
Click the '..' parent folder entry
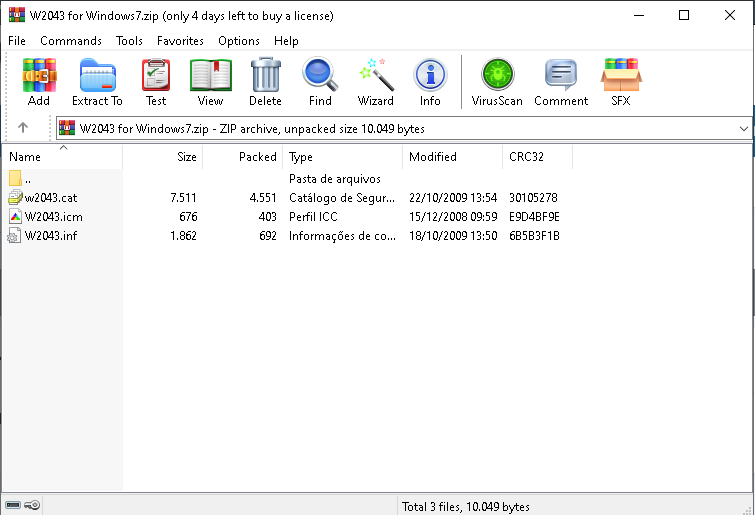coord(28,179)
